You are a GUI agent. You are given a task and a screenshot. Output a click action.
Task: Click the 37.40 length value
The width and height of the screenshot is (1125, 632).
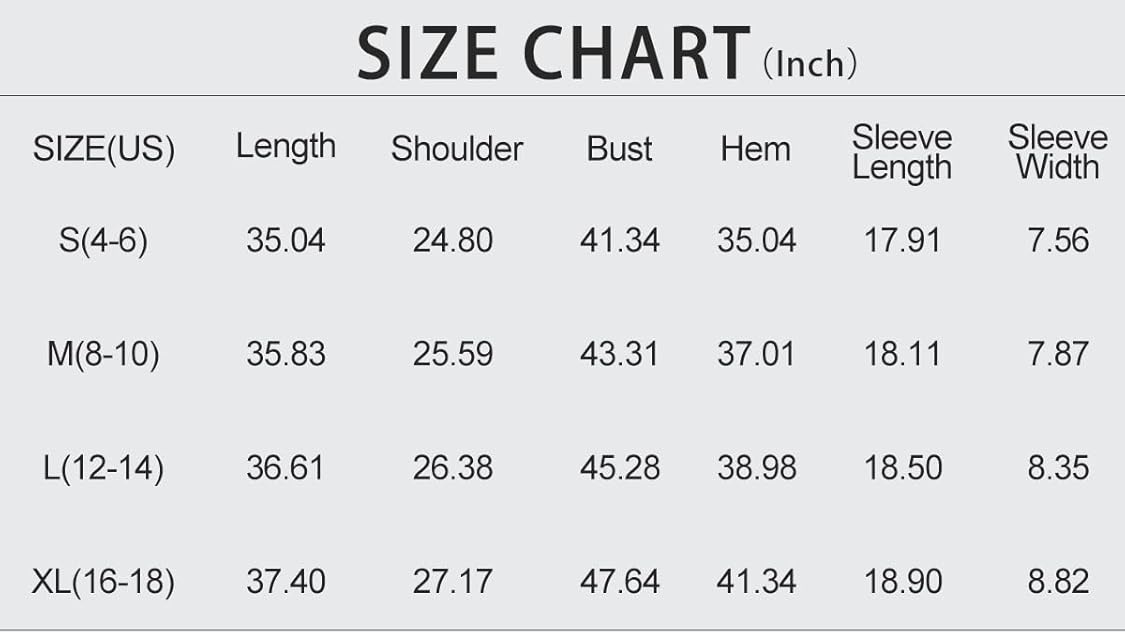click(286, 581)
